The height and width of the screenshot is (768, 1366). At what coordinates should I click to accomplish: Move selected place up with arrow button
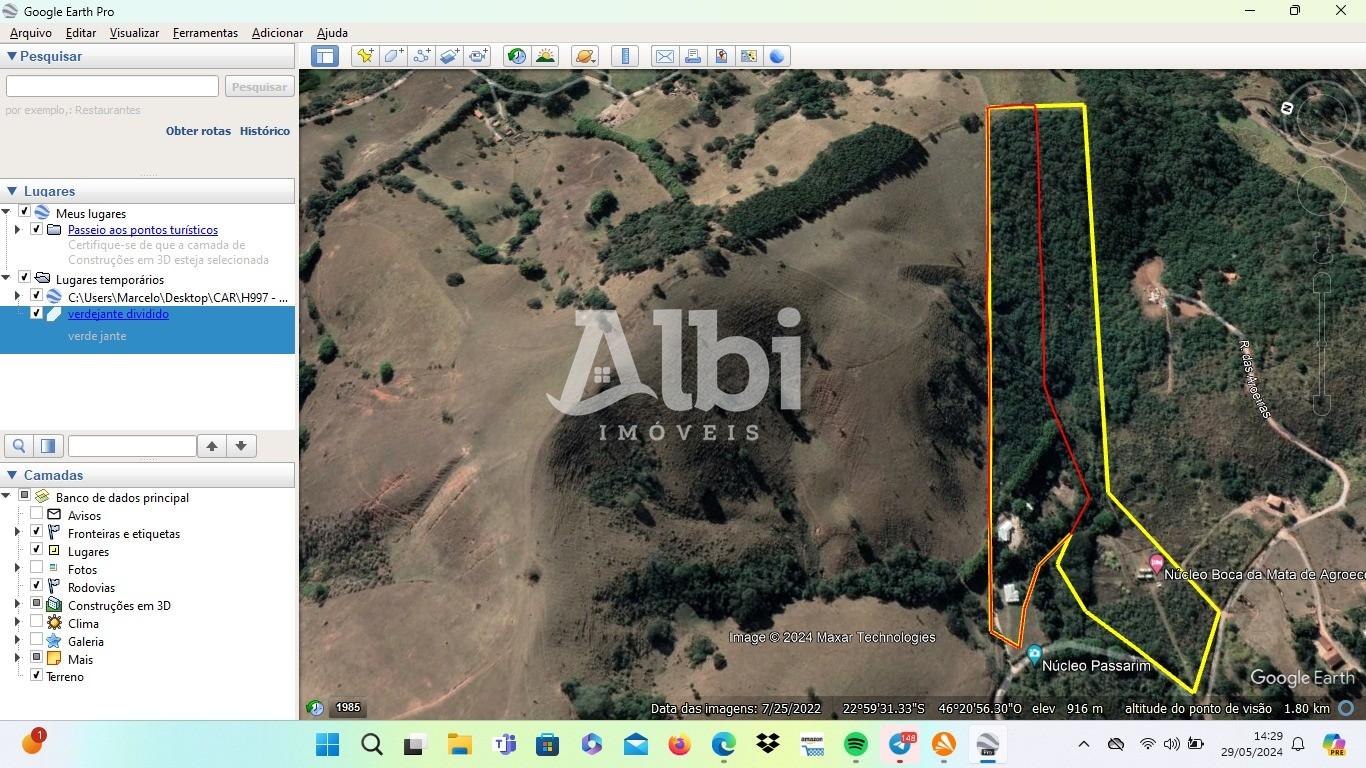(x=212, y=446)
